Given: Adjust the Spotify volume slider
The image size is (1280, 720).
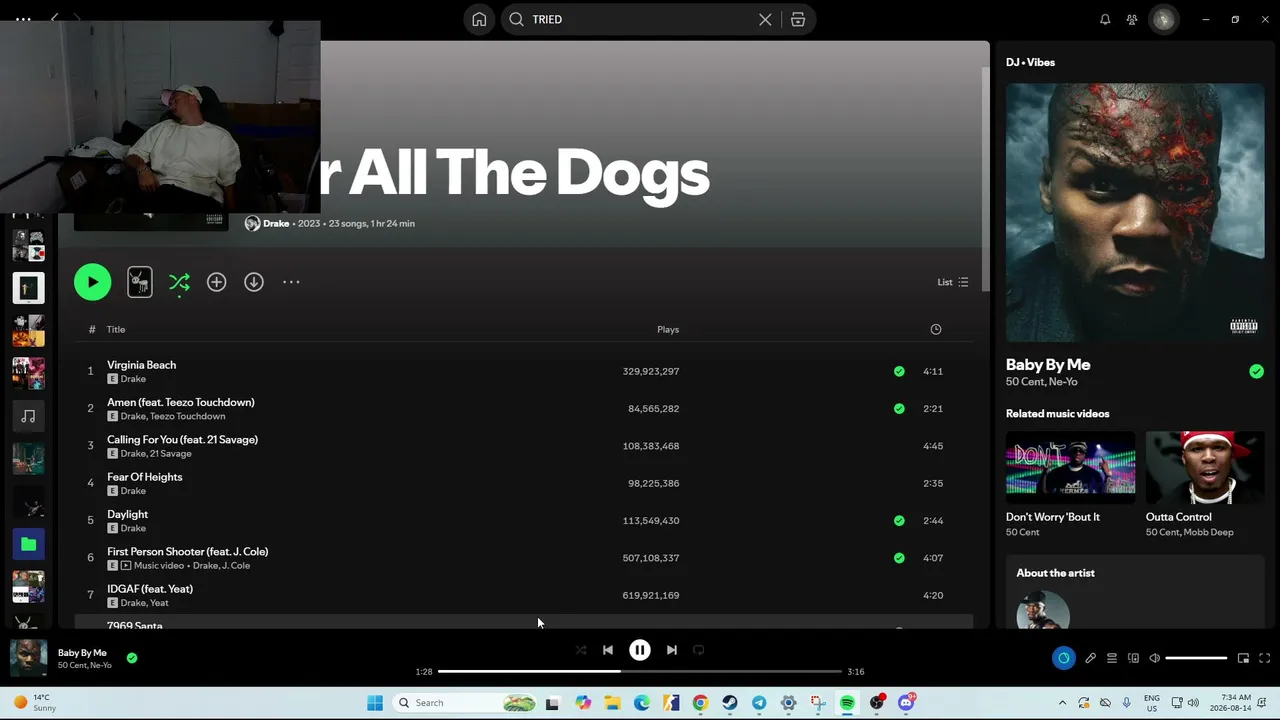Looking at the screenshot, I should 1196,658.
